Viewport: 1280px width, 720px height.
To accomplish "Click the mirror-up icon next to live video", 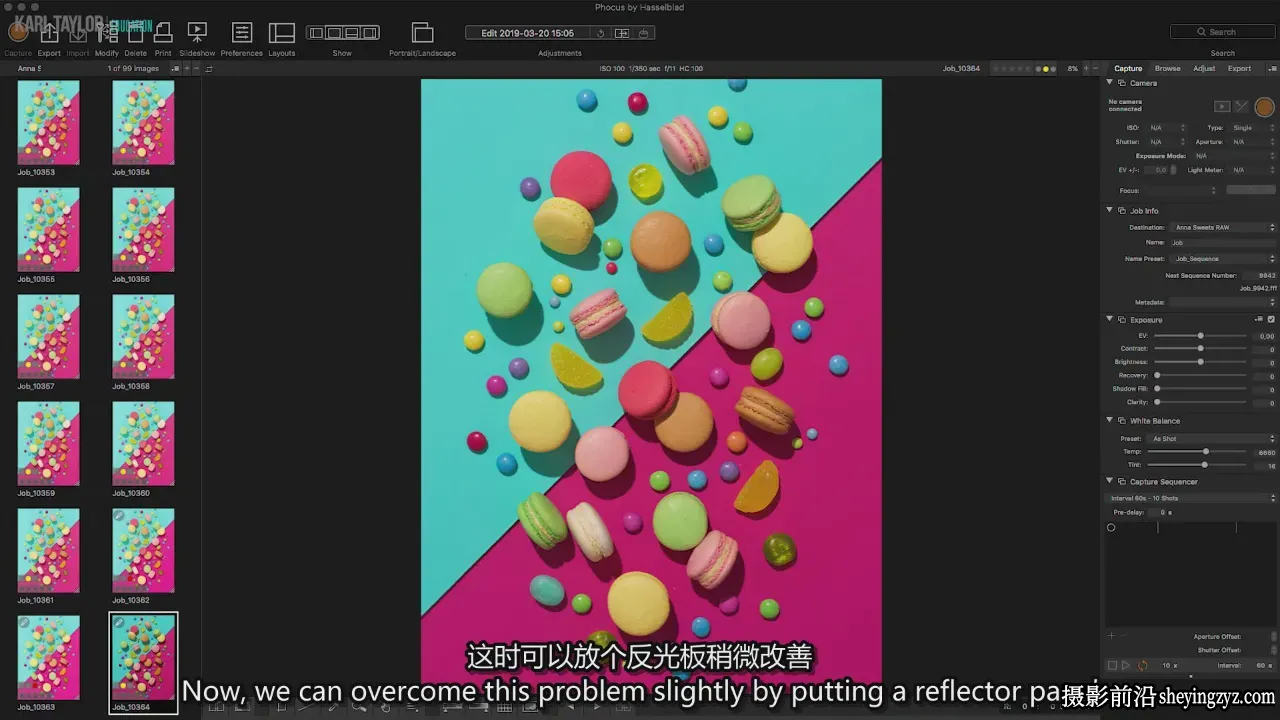I will point(1241,106).
